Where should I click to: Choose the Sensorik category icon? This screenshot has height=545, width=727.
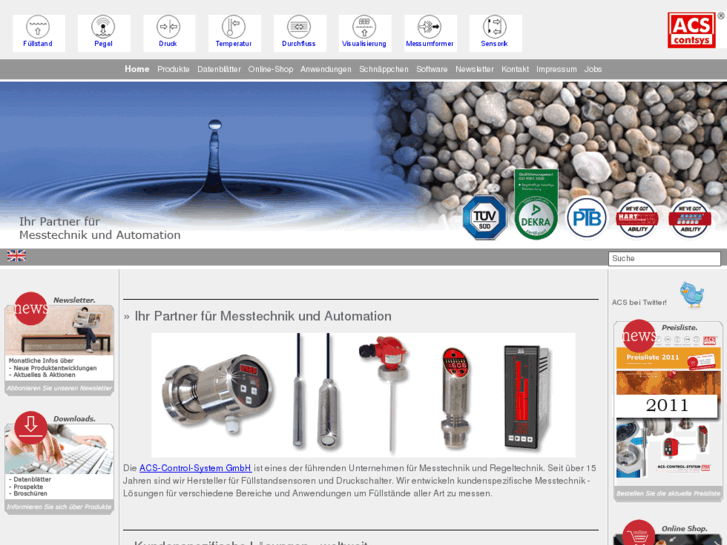click(x=495, y=33)
